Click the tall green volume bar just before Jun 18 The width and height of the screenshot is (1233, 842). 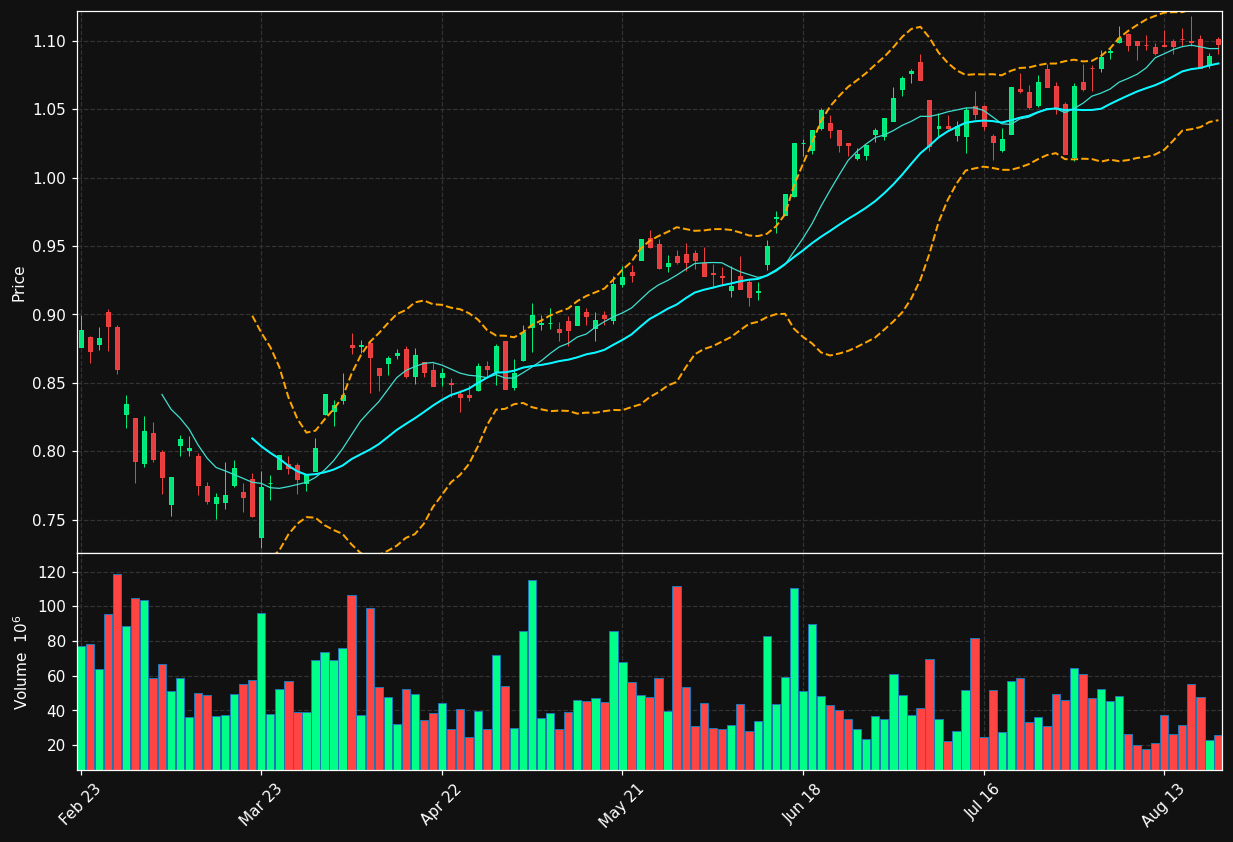[x=794, y=679]
